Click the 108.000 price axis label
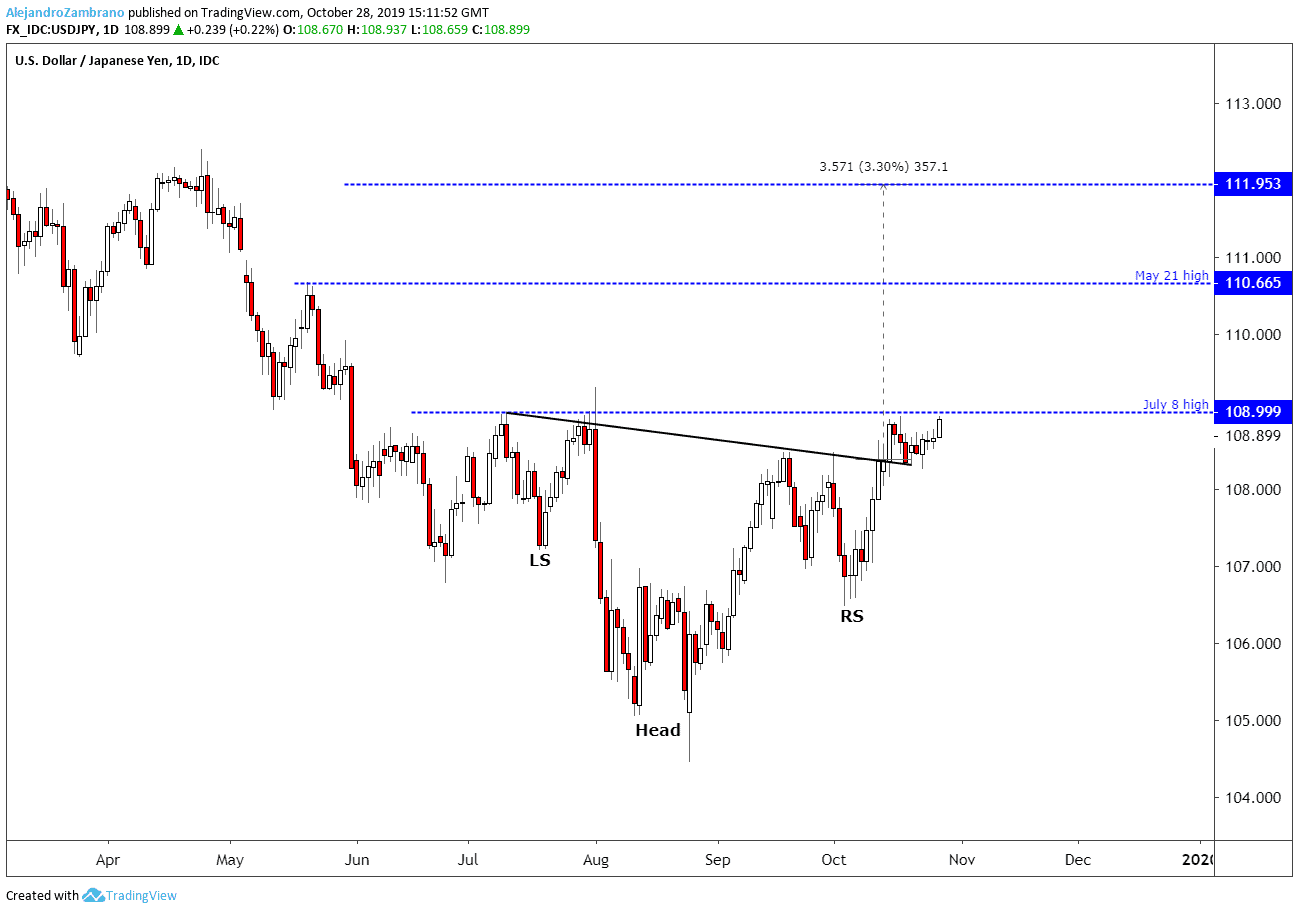This screenshot has width=1299, height=913. 1252,489
